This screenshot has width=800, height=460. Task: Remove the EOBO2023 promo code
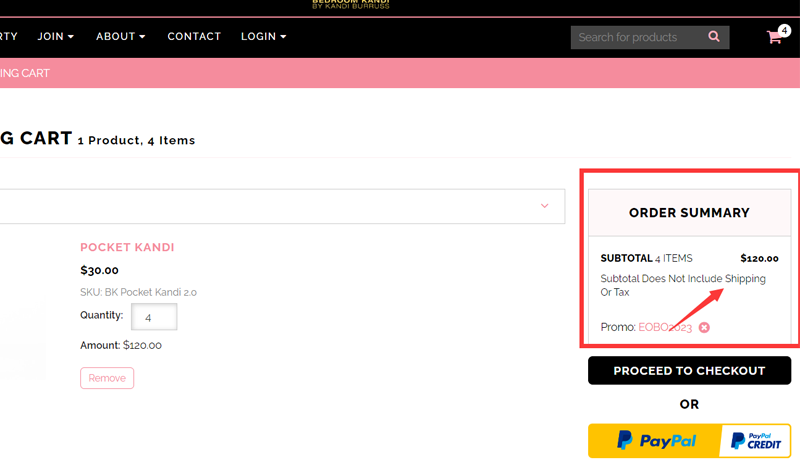(704, 327)
